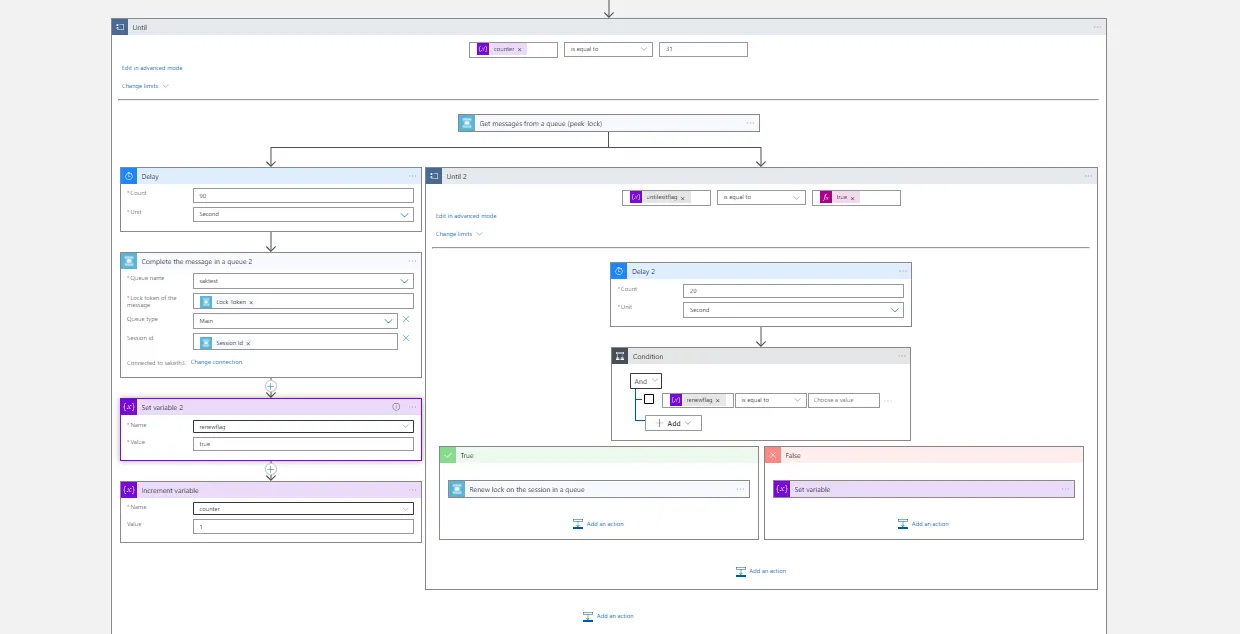Screen dimensions: 1240x634
Task: Click the Choose a value field in Condition
Action: click(x=844, y=400)
